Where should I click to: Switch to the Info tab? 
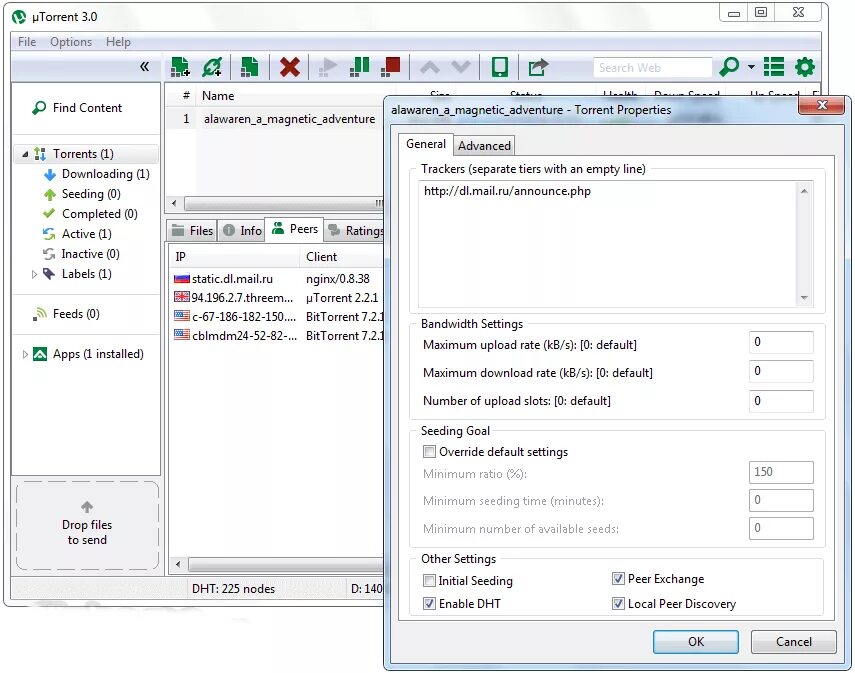[242, 231]
